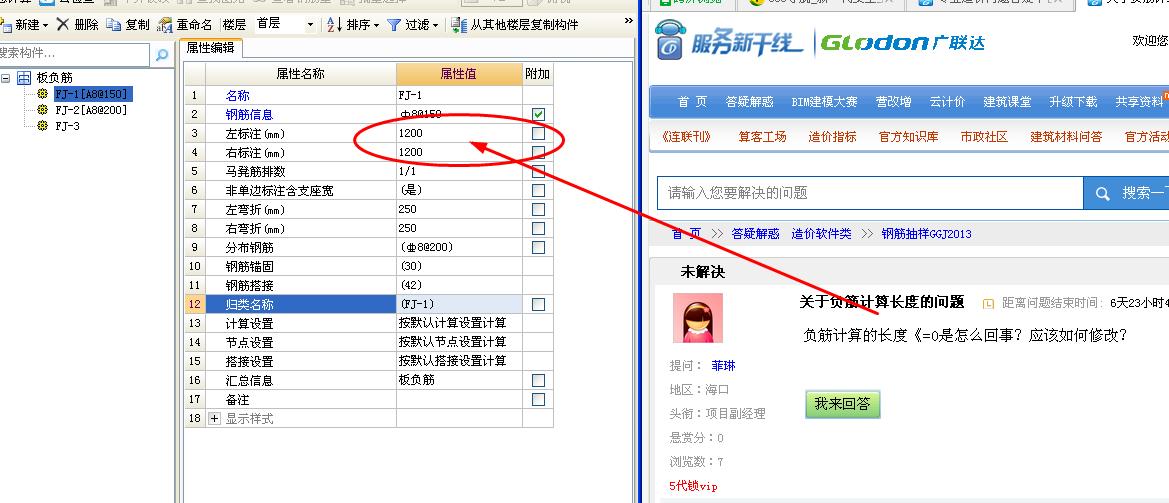Click the 复制 (copy) toolbar icon
Screen dimensions: 1169x503
pos(113,25)
